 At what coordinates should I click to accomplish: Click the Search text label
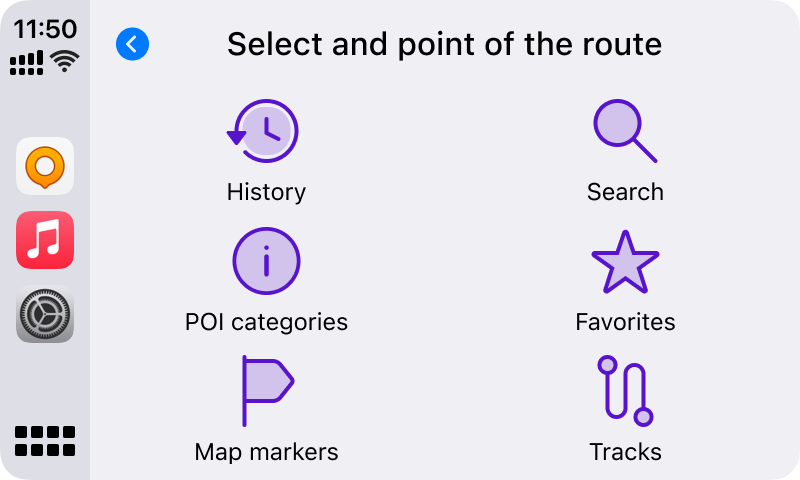[x=625, y=192]
